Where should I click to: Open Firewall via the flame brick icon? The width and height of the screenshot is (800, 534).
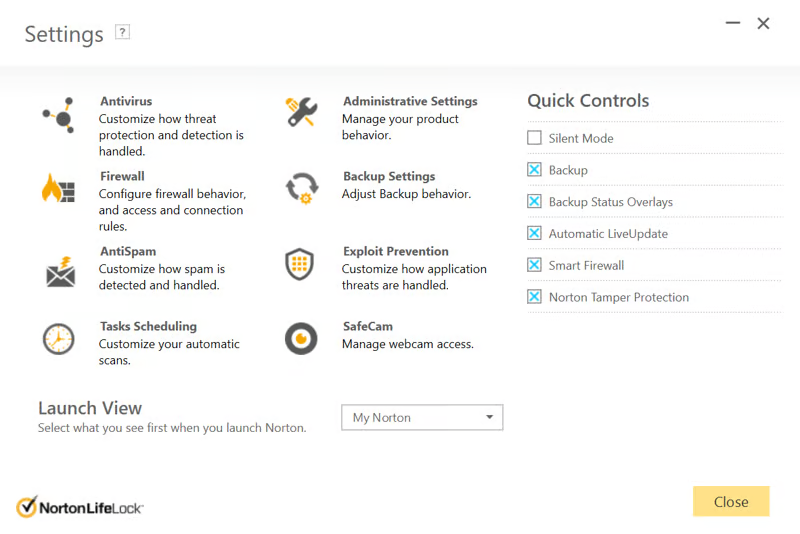point(58,188)
